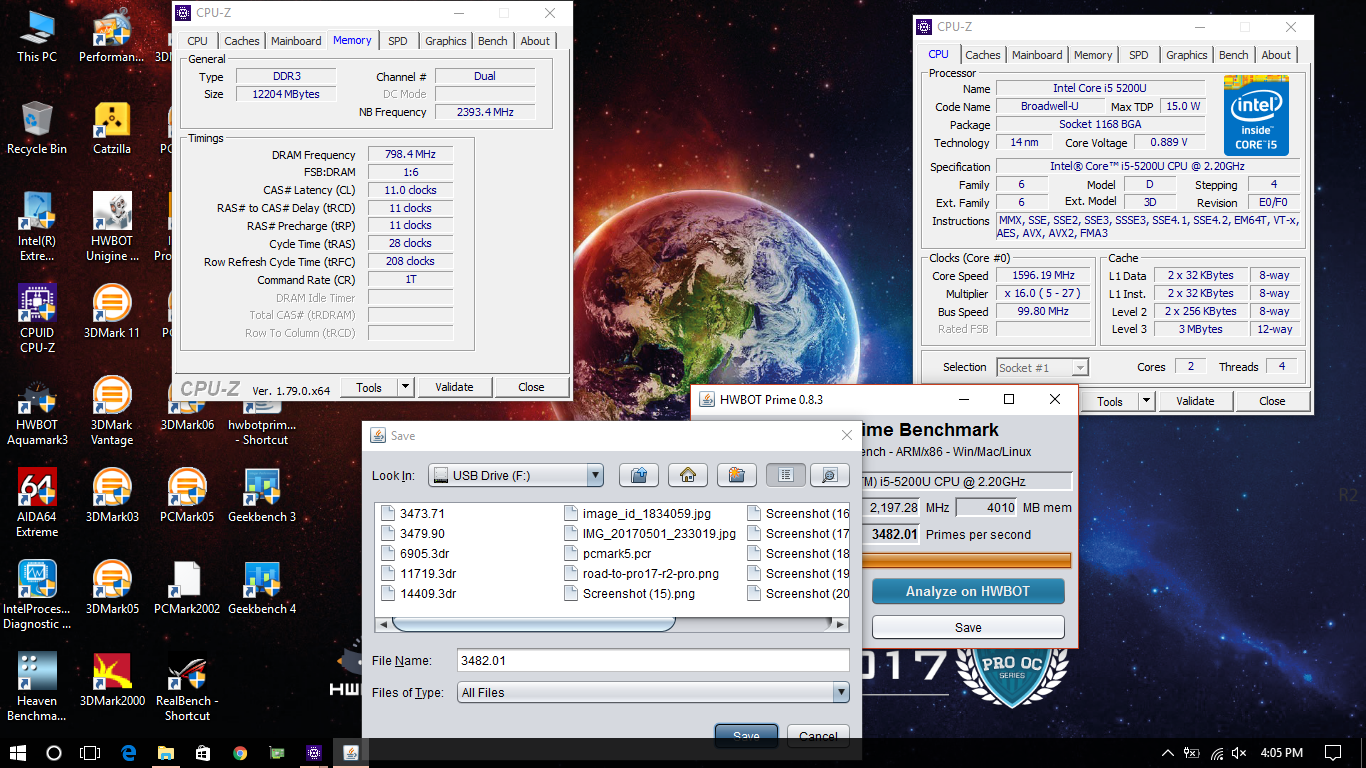Select the Intel Processor Diagnostic desktop icon
This screenshot has width=1366, height=768.
click(37, 595)
